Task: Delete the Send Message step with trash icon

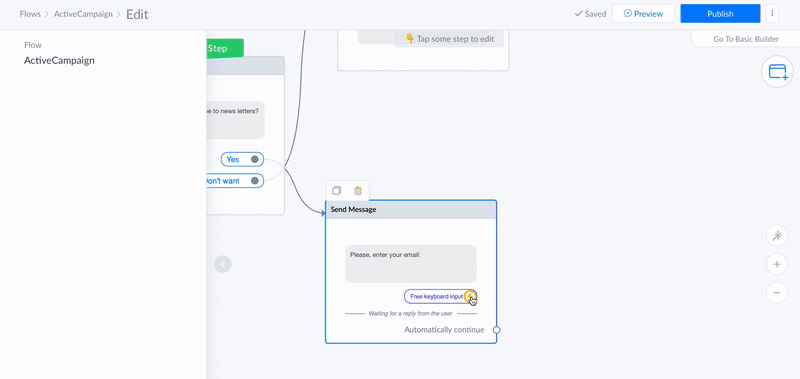Action: pyautogui.click(x=358, y=191)
